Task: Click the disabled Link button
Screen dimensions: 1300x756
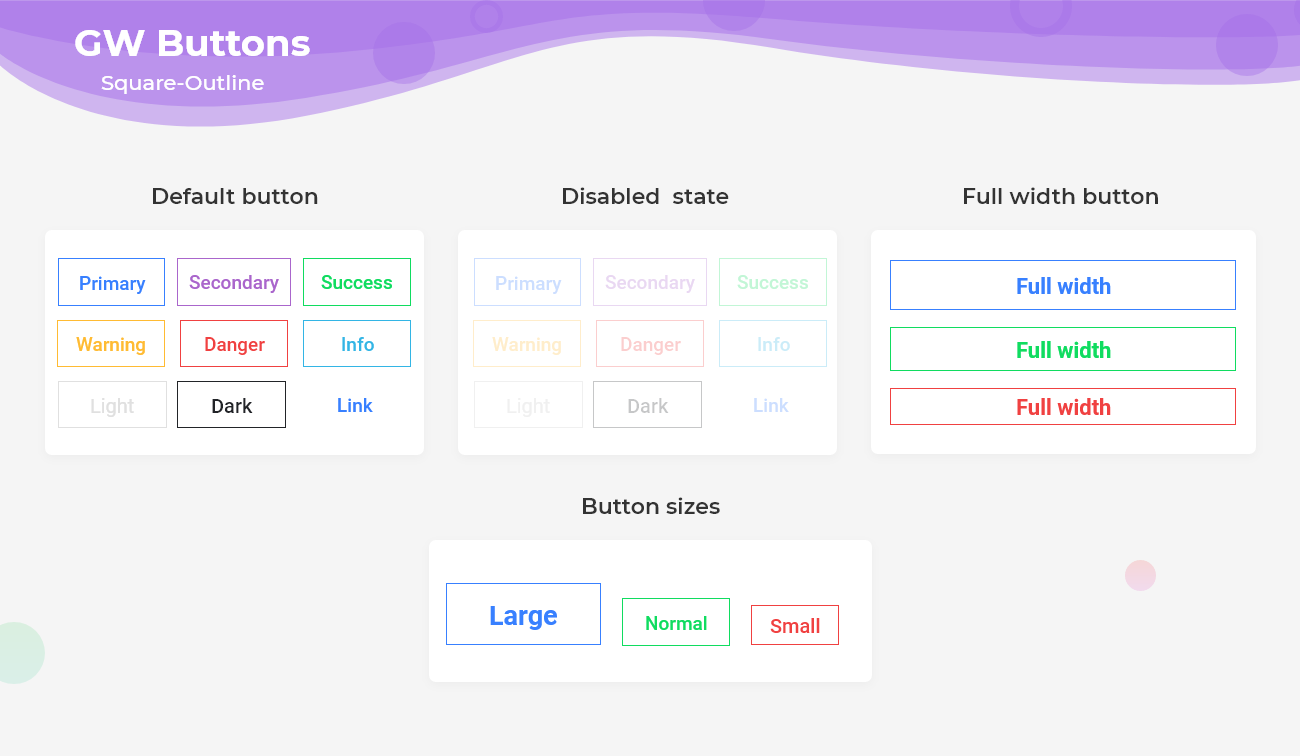Action: [770, 404]
